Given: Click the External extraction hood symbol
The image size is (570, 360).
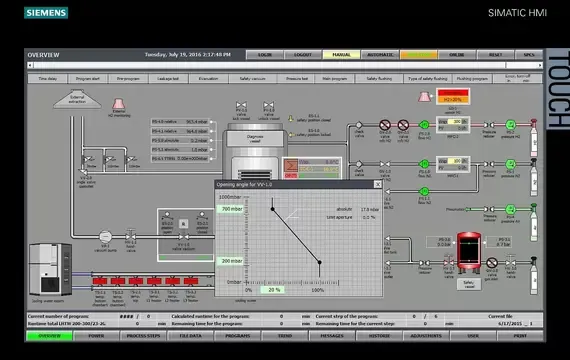Looking at the screenshot, I should click(x=77, y=99).
